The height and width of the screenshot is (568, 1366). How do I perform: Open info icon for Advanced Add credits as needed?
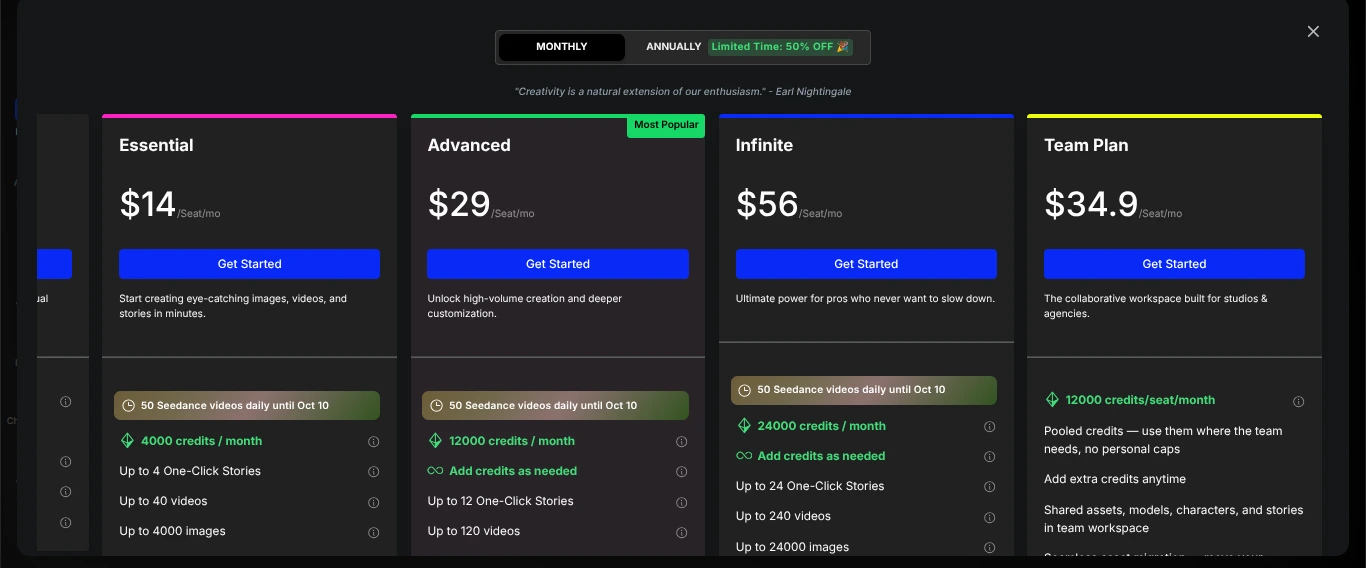[x=682, y=472]
